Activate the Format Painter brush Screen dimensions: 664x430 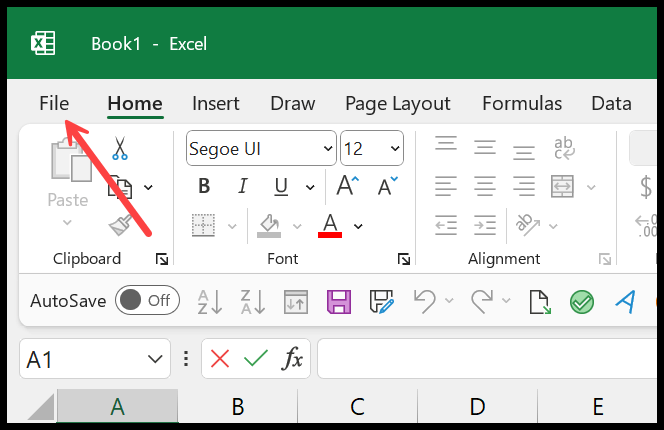122,225
